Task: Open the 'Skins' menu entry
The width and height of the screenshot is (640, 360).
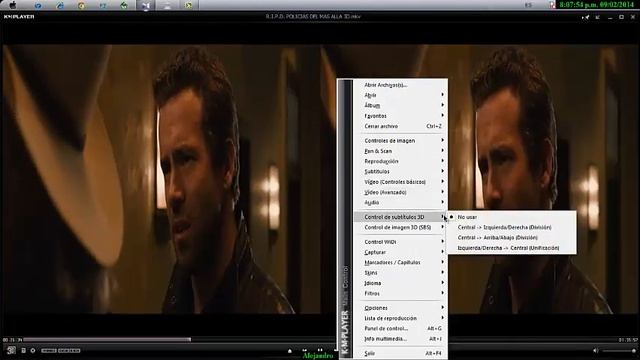Action: click(x=400, y=273)
